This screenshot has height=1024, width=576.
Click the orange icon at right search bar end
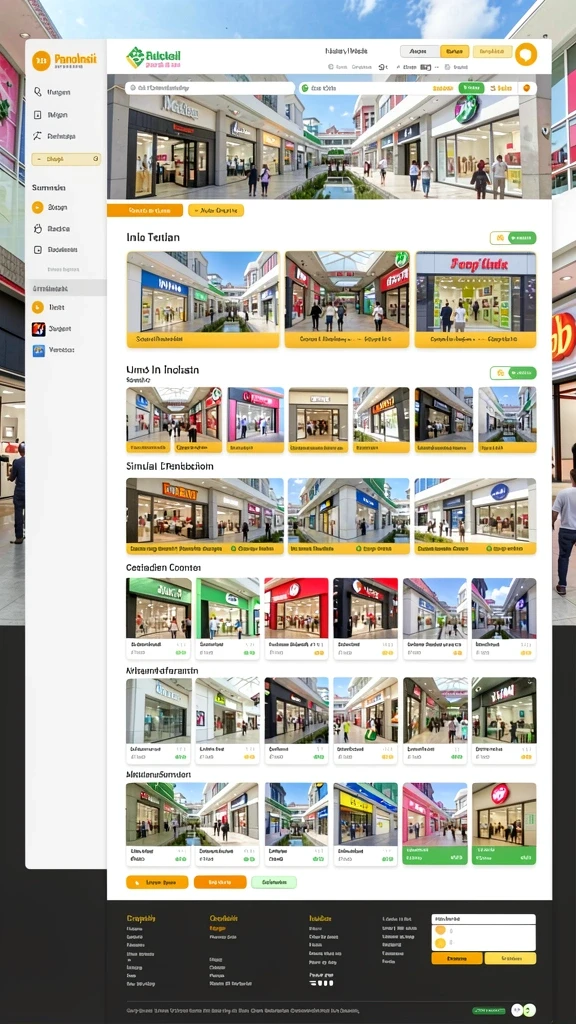pos(526,88)
